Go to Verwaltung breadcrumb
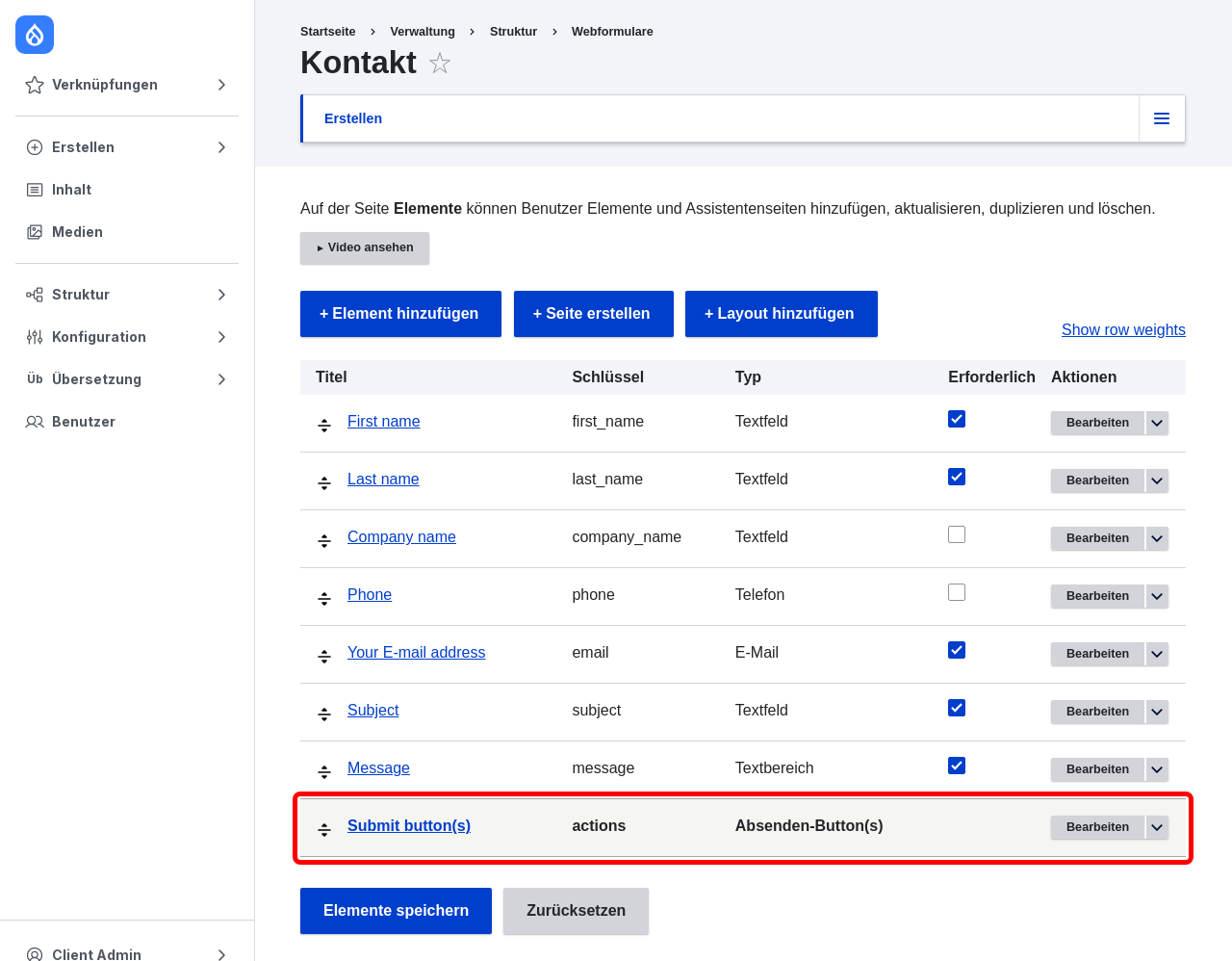The width and height of the screenshot is (1232, 961). click(x=423, y=32)
